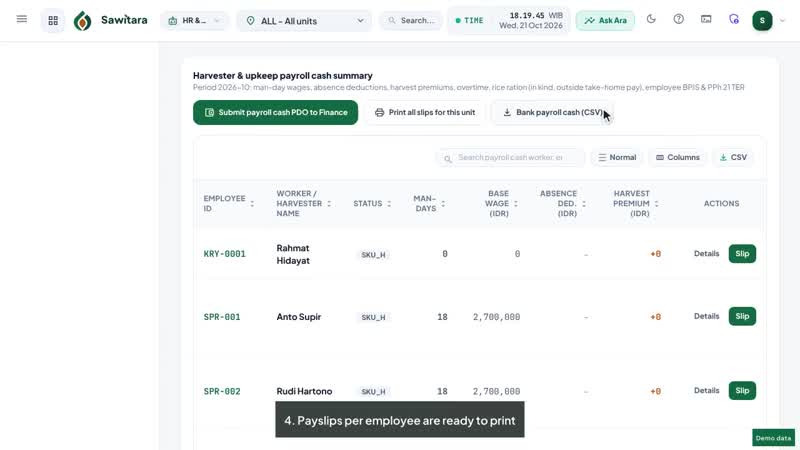Click the TIME status indicator
Viewport: 800px width, 450px height.
[x=469, y=20]
